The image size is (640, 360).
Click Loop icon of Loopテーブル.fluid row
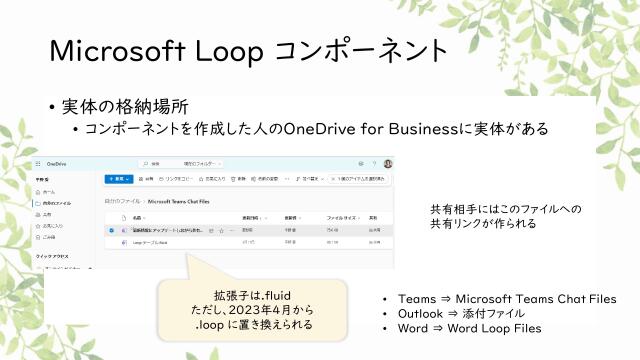pos(124,242)
